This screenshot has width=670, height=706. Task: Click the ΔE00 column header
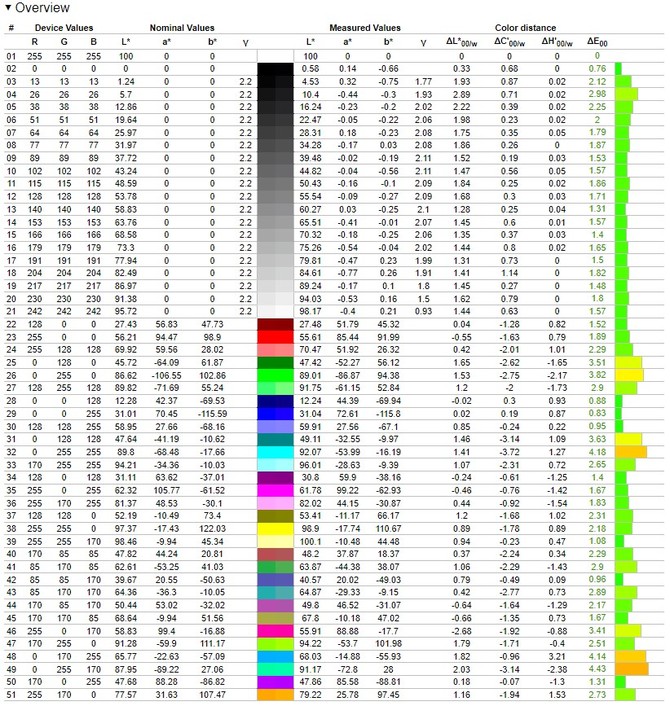[x=597, y=42]
